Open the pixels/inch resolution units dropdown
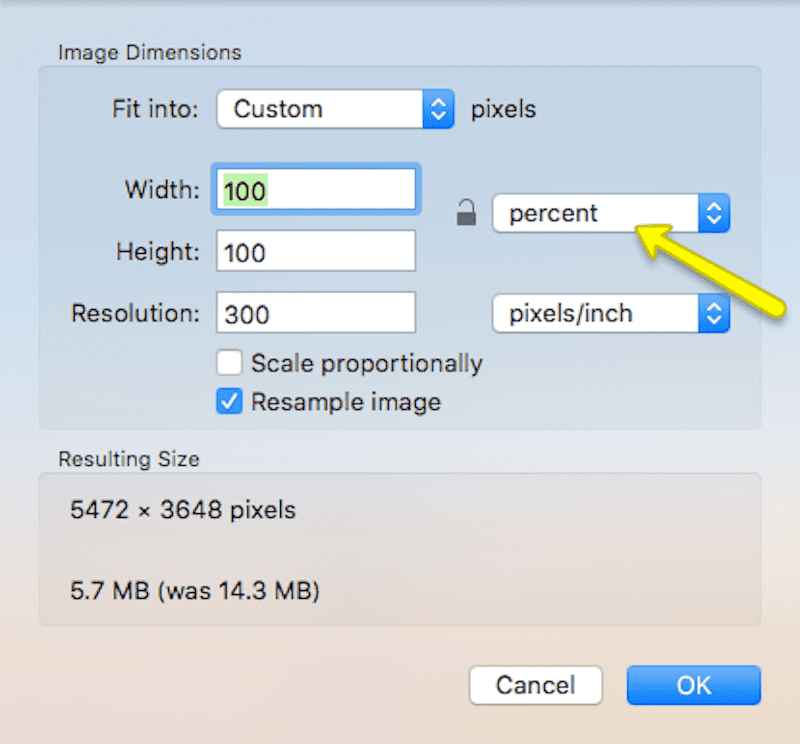The height and width of the screenshot is (744, 800). (611, 313)
